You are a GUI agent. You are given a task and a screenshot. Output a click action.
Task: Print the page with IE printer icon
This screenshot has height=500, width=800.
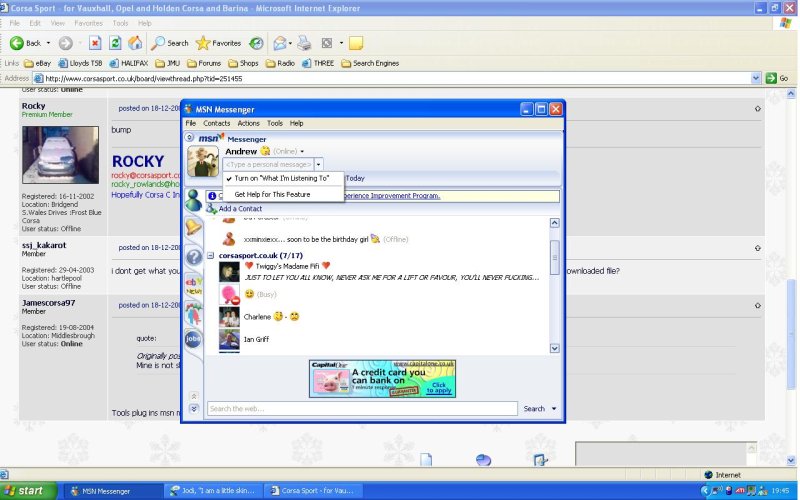pyautogui.click(x=304, y=43)
